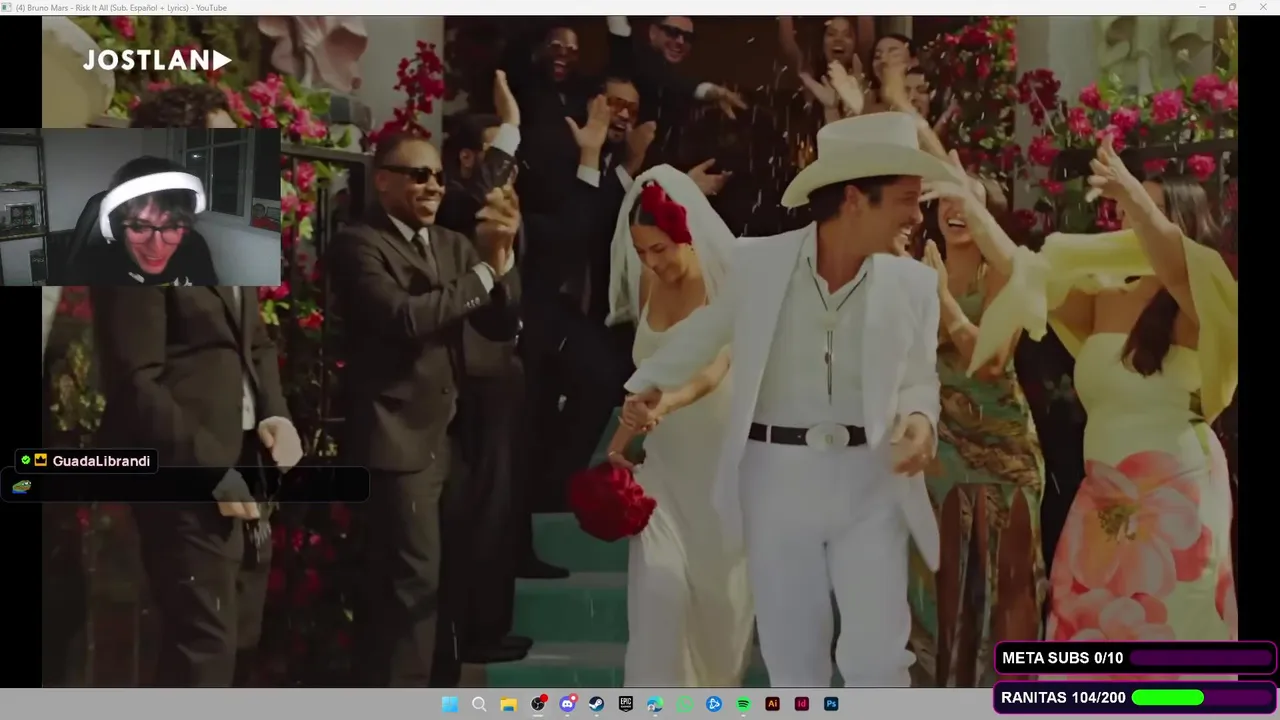Minimize the YouTube window
This screenshot has width=1280, height=720.
pos(1203,7)
